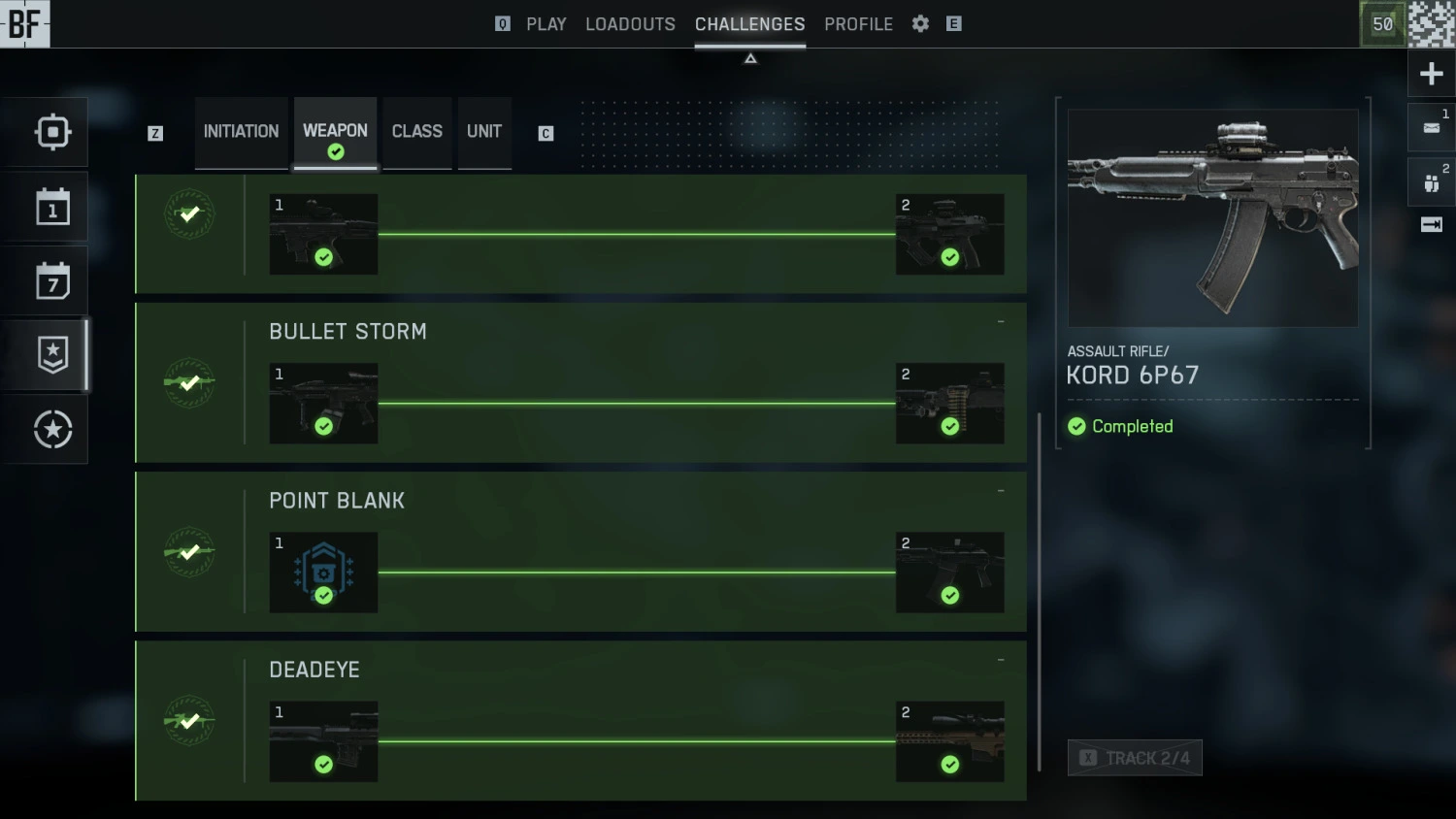Click the challenge list scrollbar
This screenshot has width=1456, height=819.
1039,592
